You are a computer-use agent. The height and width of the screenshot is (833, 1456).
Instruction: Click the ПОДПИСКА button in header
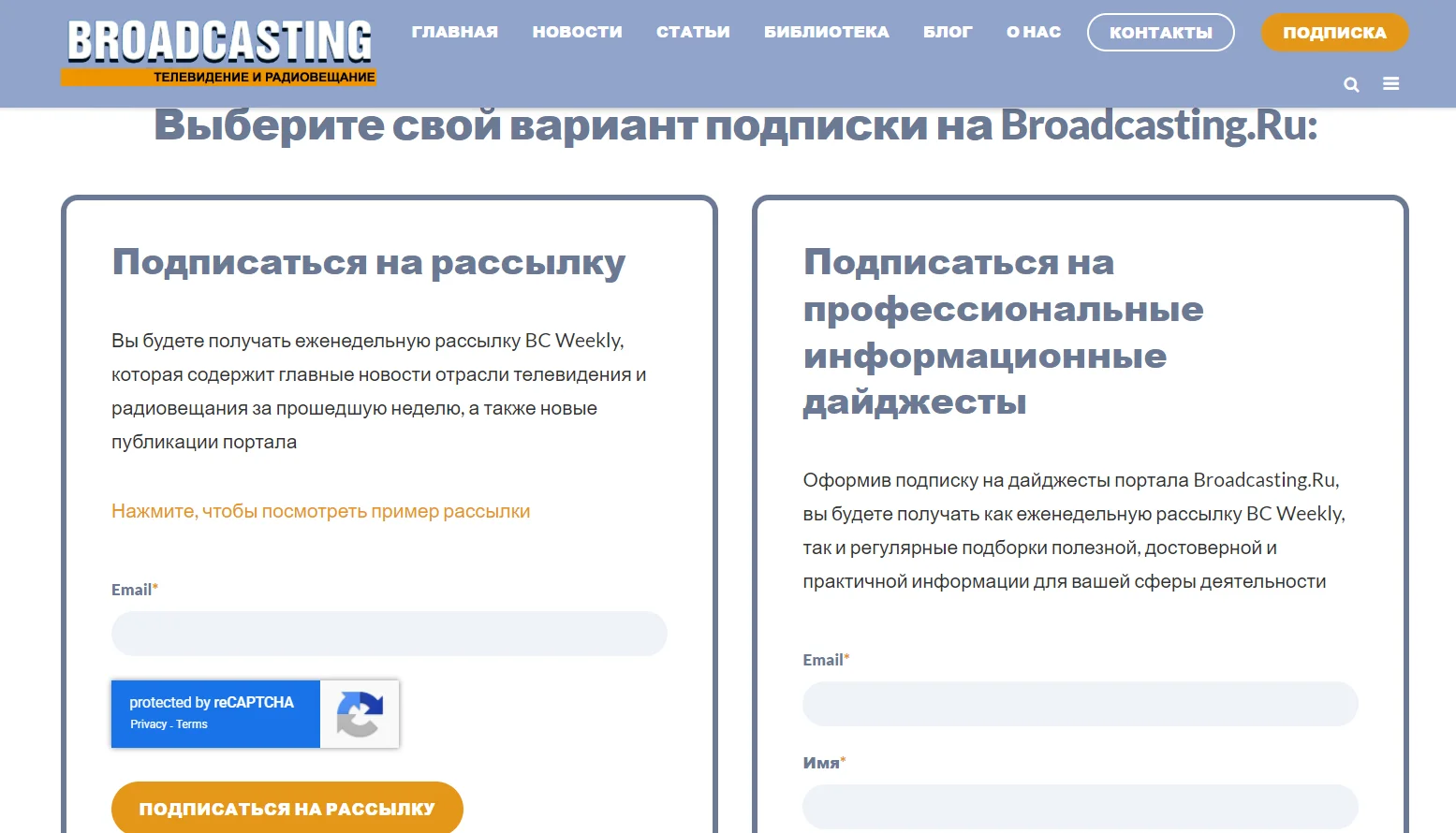point(1335,33)
